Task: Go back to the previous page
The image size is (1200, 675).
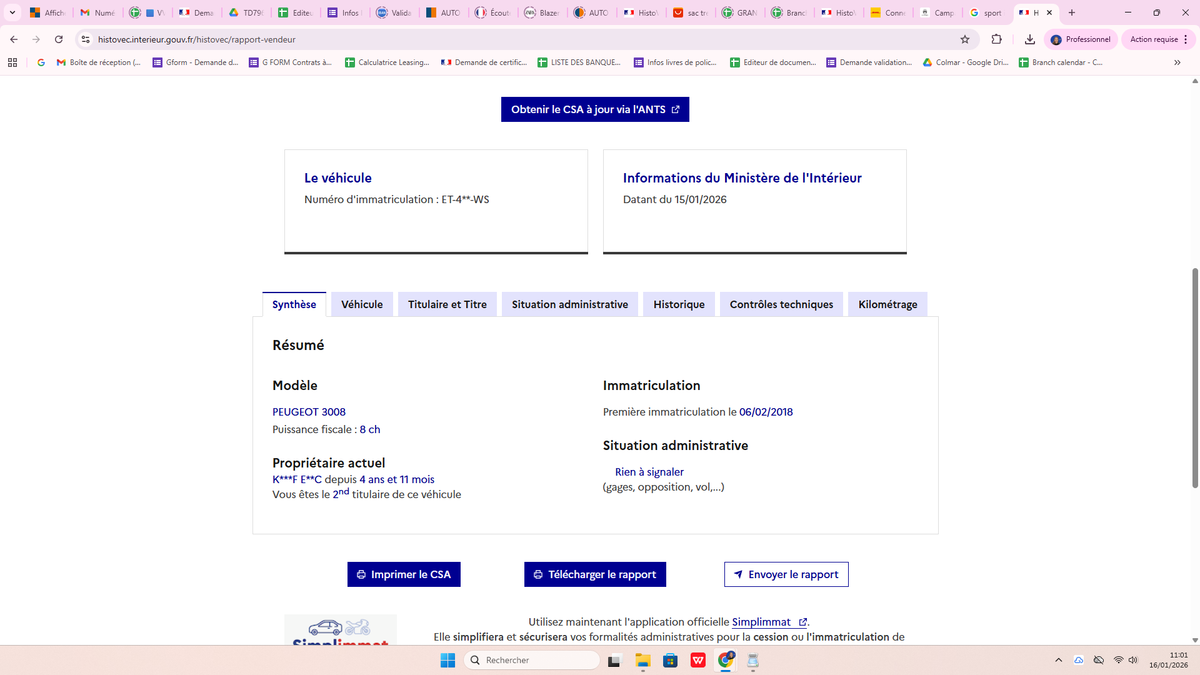Action: click(x=13, y=39)
